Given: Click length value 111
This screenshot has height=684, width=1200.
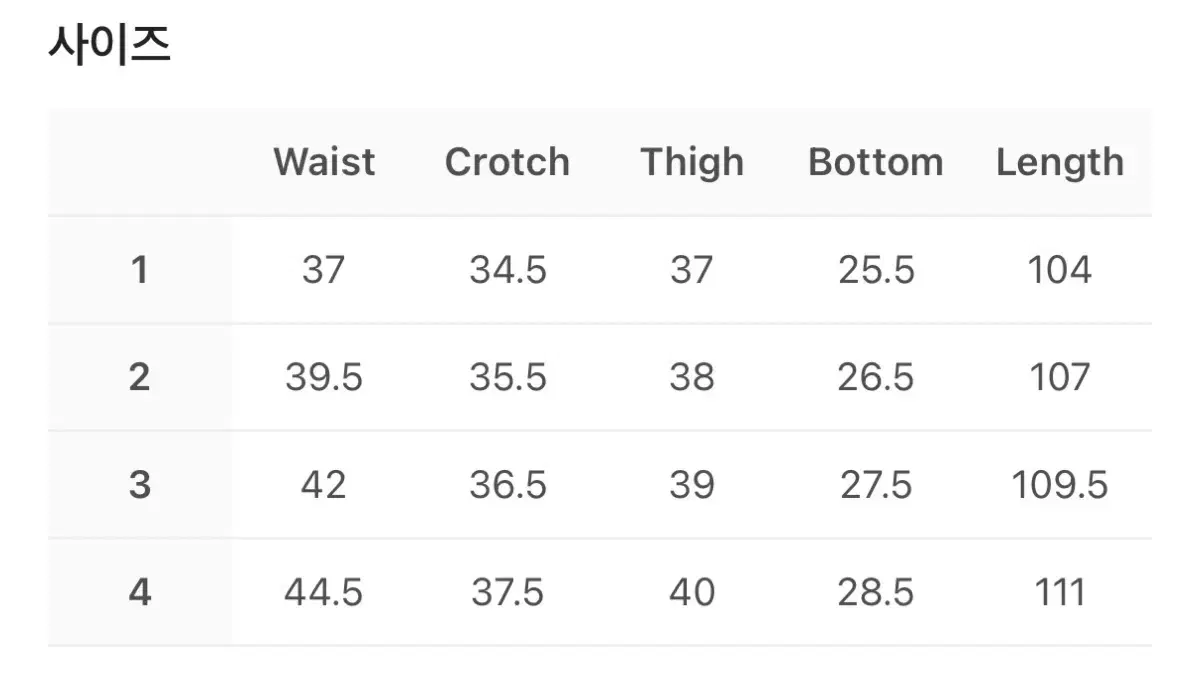Looking at the screenshot, I should click(x=1060, y=592).
